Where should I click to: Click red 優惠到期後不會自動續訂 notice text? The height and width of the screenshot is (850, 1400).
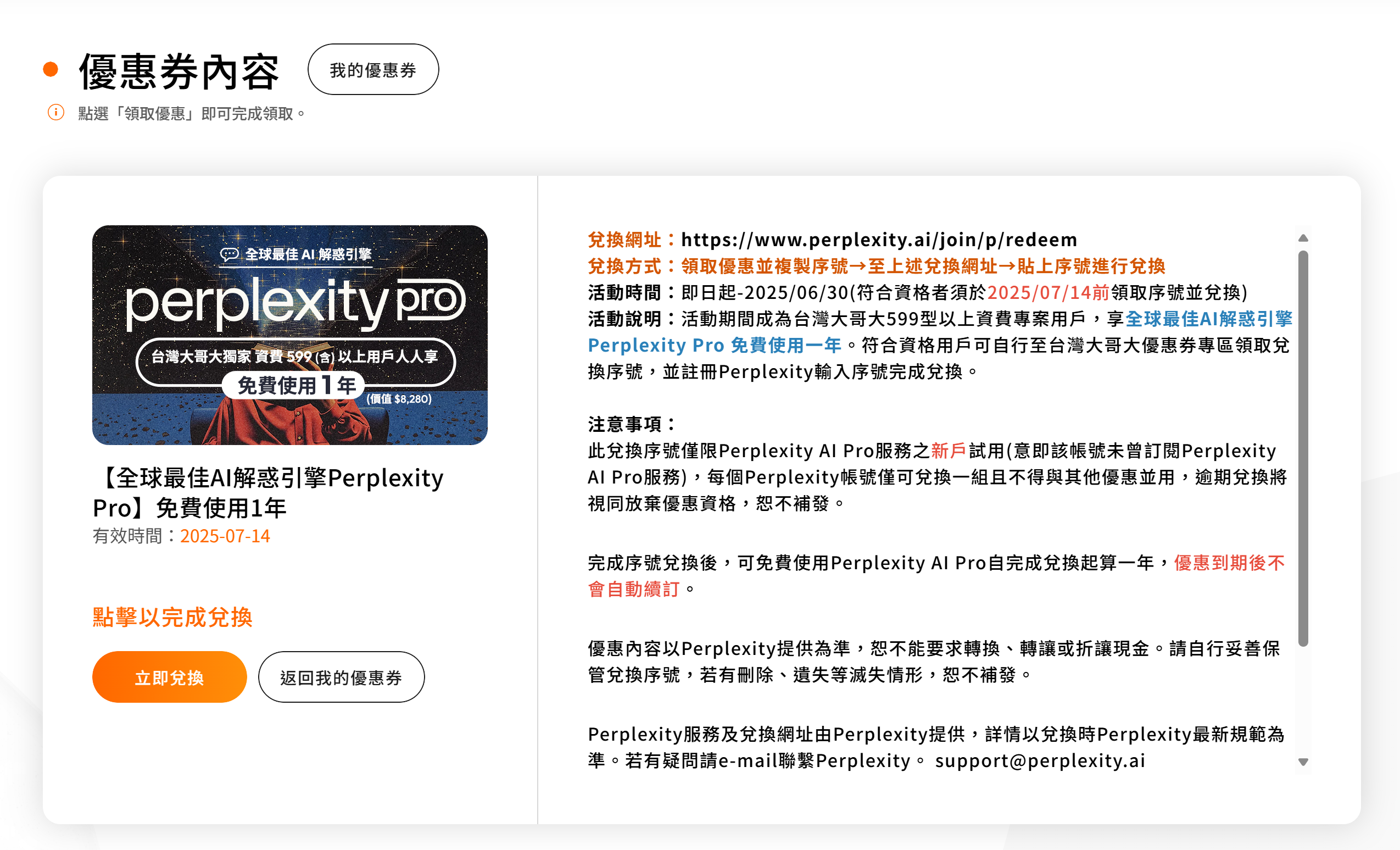tap(1229, 563)
